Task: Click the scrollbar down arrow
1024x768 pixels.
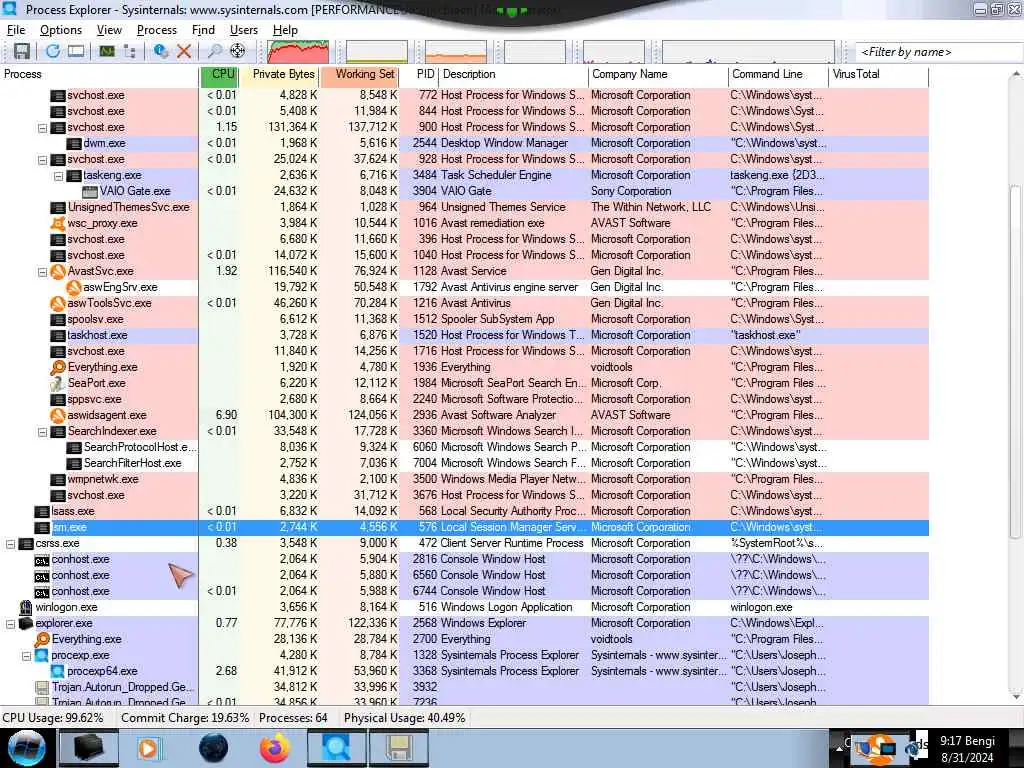Action: (1016, 697)
